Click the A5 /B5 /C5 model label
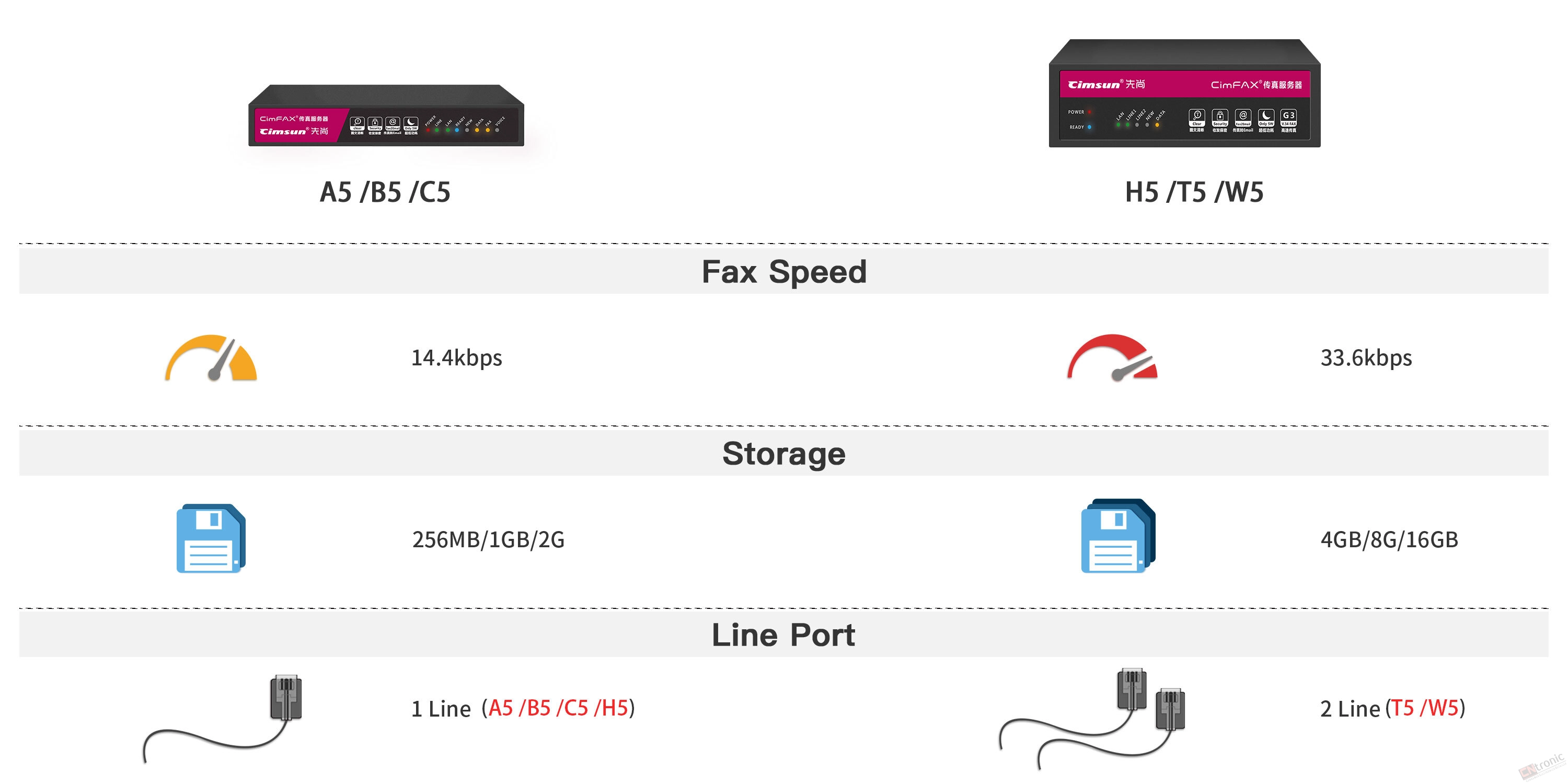The height and width of the screenshot is (784, 1568). click(385, 192)
